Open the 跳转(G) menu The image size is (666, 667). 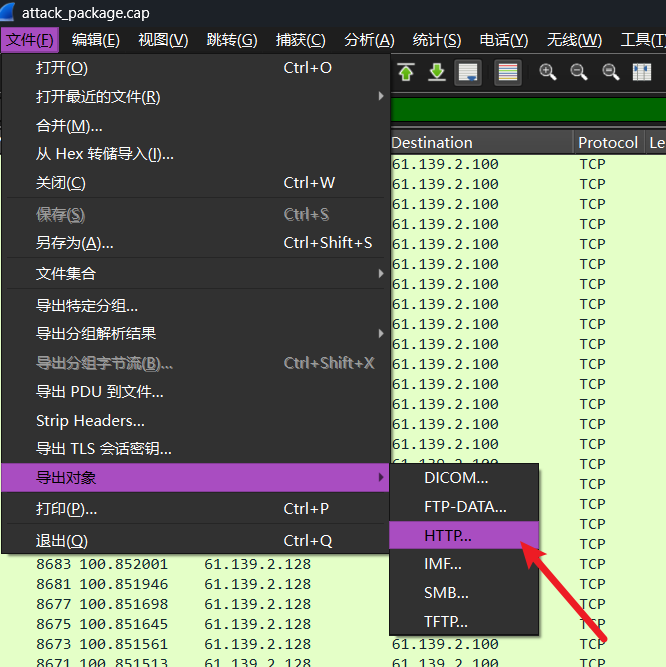232,40
